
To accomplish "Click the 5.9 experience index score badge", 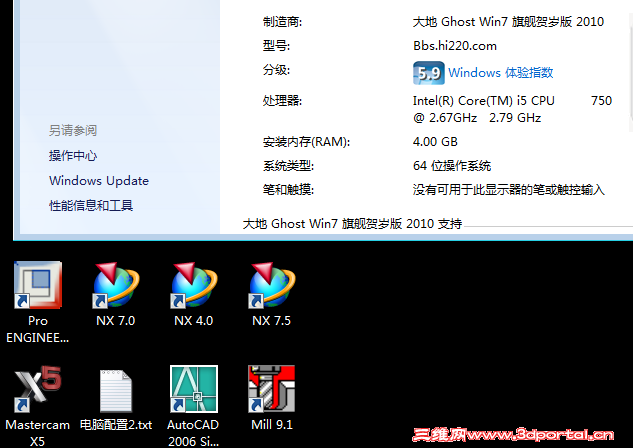I will (429, 73).
